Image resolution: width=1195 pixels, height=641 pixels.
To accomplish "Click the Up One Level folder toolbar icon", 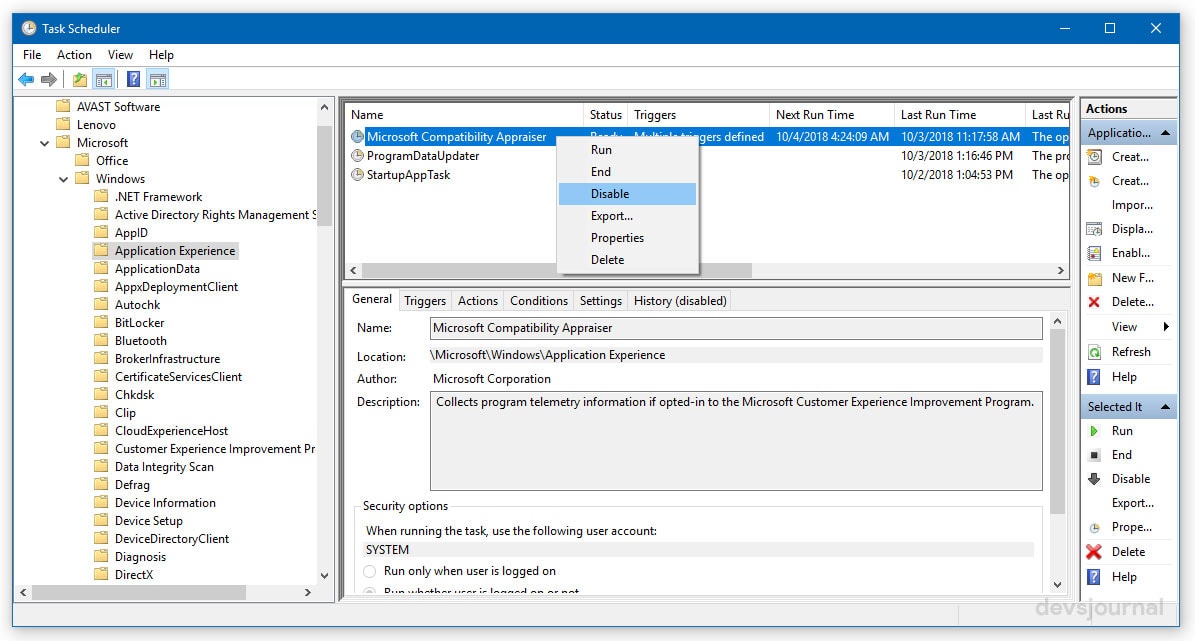I will pos(79,79).
